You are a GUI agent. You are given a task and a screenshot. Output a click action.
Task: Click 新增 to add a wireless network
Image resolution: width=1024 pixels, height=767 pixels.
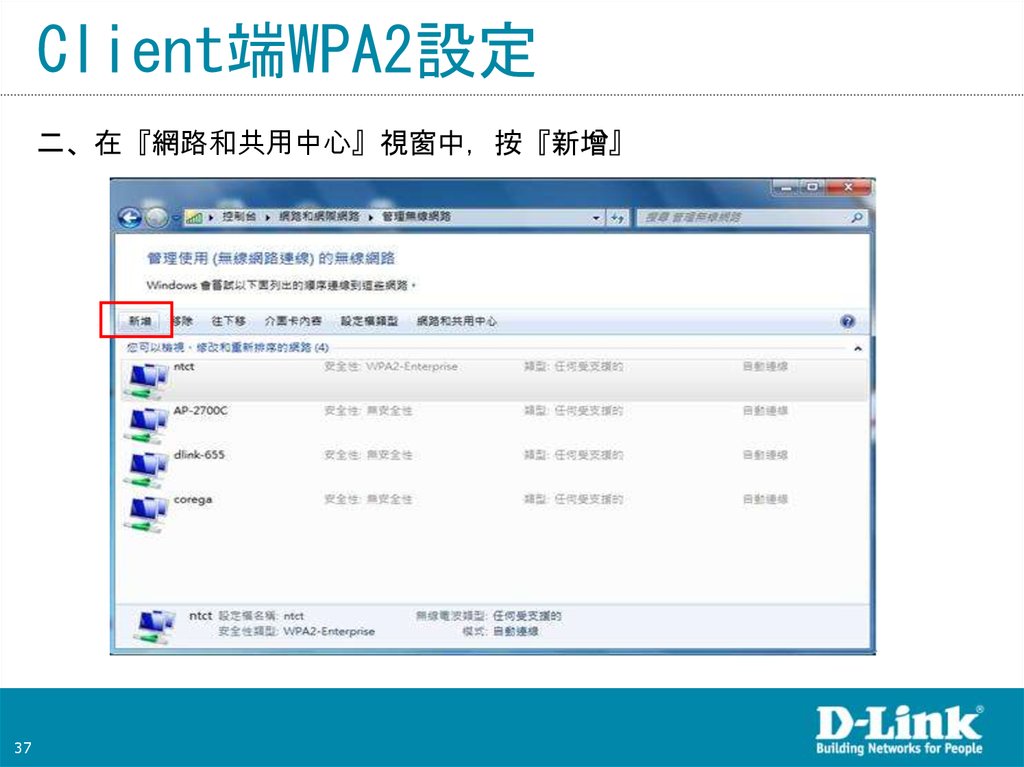click(x=140, y=321)
